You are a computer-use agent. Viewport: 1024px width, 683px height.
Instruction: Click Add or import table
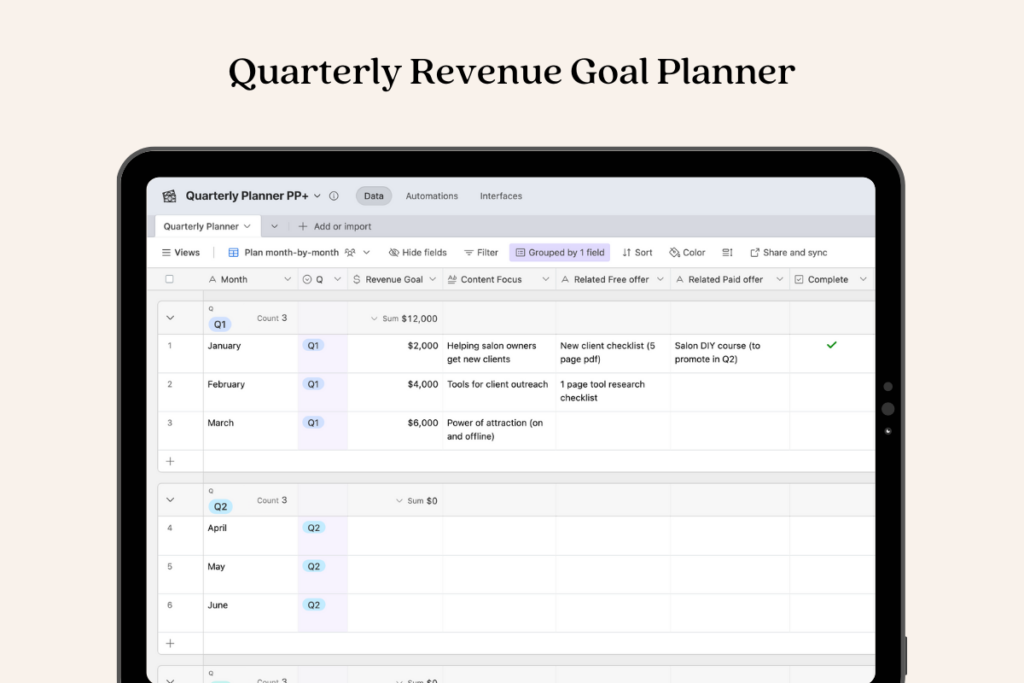coord(334,227)
